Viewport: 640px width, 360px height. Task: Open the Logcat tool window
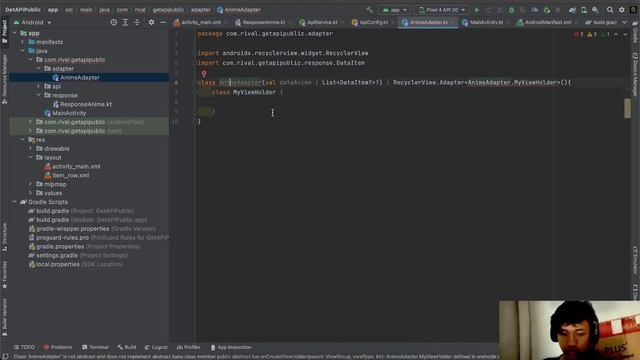[156, 347]
